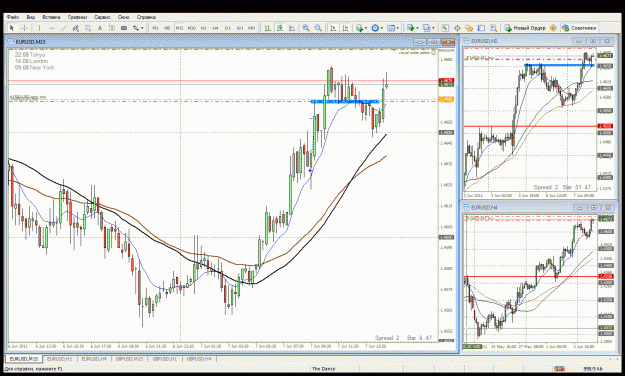625x376 pixels.
Task: Expand the arrows tool dropdown
Action: [x=142, y=28]
